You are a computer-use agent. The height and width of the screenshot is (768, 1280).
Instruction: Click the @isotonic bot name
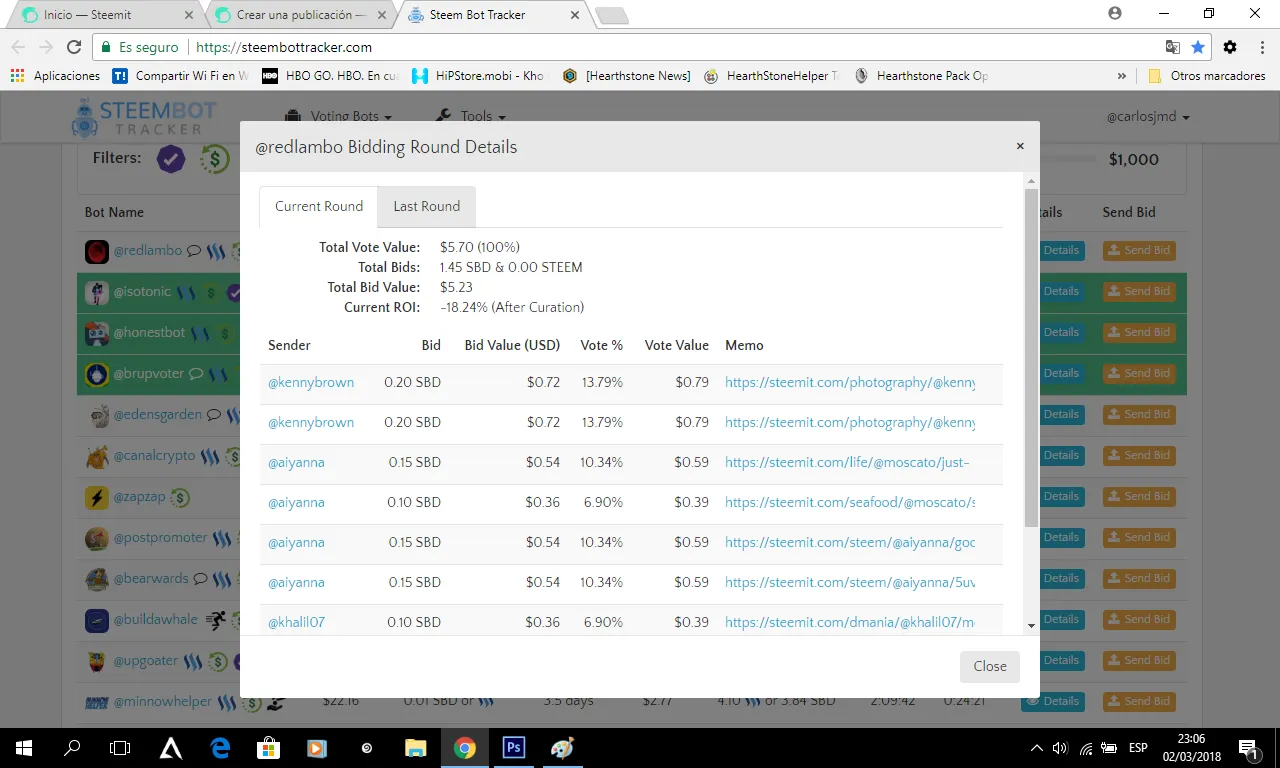point(142,292)
